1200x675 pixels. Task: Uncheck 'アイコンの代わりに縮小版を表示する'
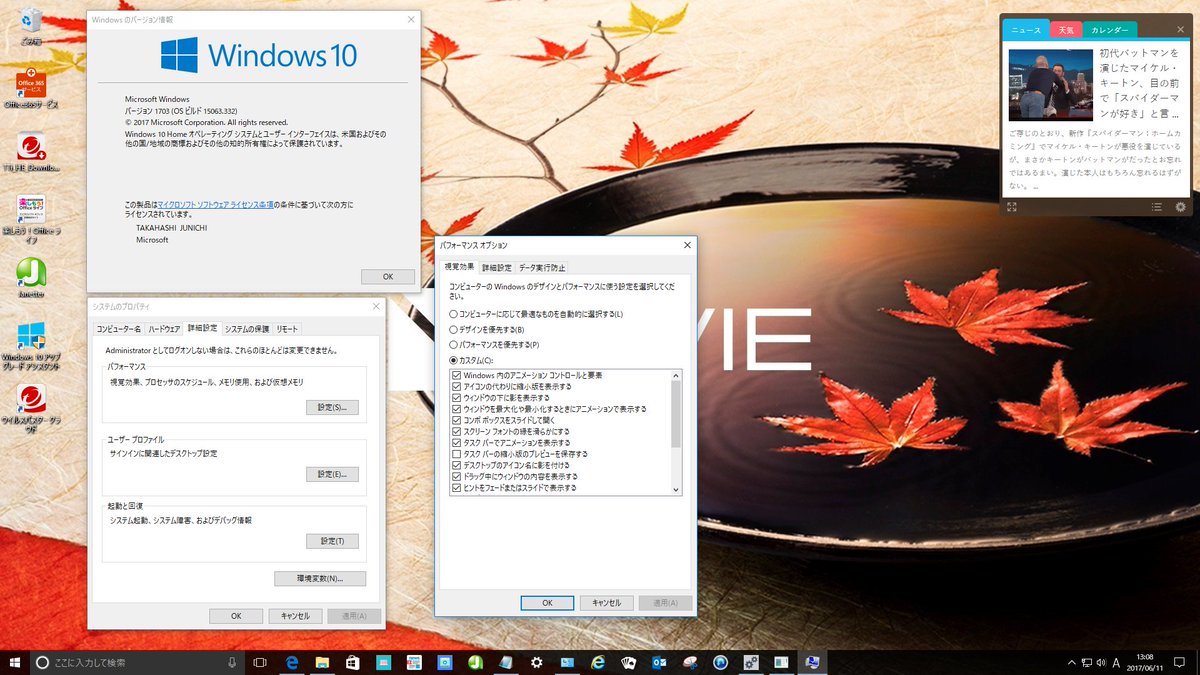pos(457,386)
